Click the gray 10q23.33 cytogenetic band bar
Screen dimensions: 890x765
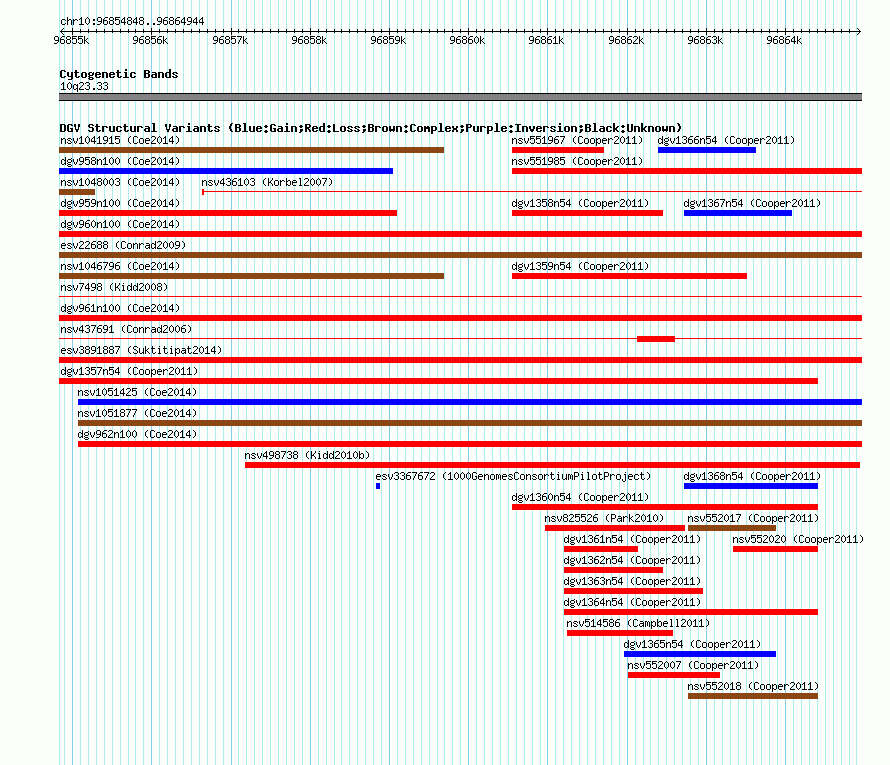tap(460, 97)
